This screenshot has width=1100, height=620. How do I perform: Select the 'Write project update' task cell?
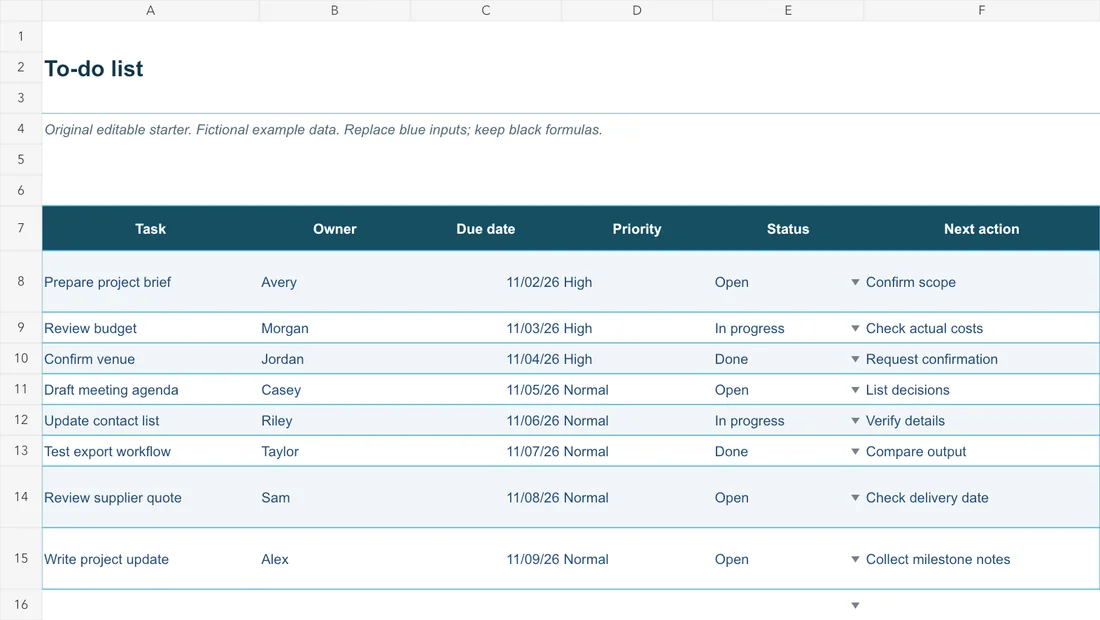150,560
